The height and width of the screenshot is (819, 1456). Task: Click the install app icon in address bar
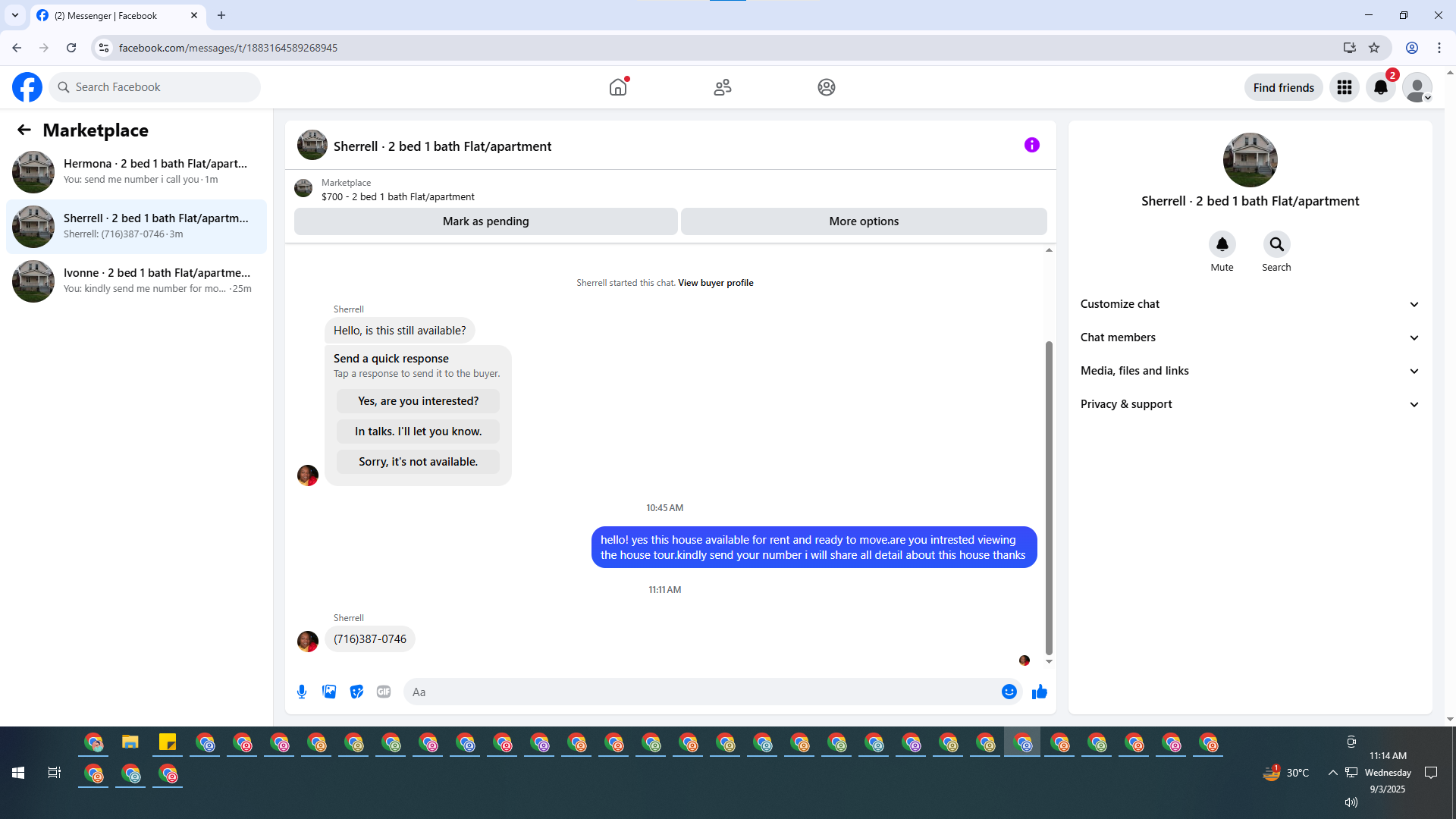pyautogui.click(x=1349, y=48)
